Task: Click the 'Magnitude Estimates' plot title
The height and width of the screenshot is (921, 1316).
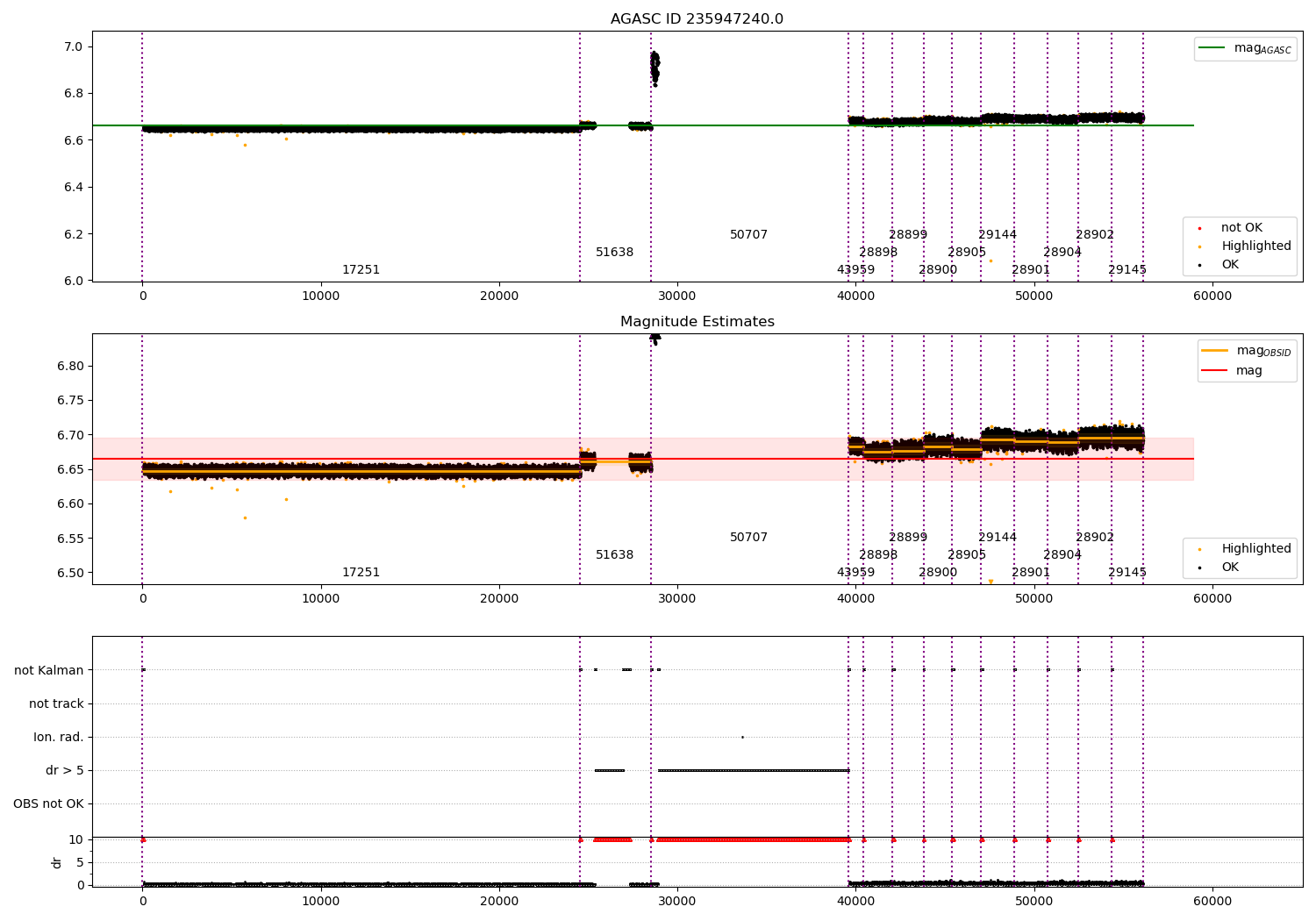Action: [697, 322]
